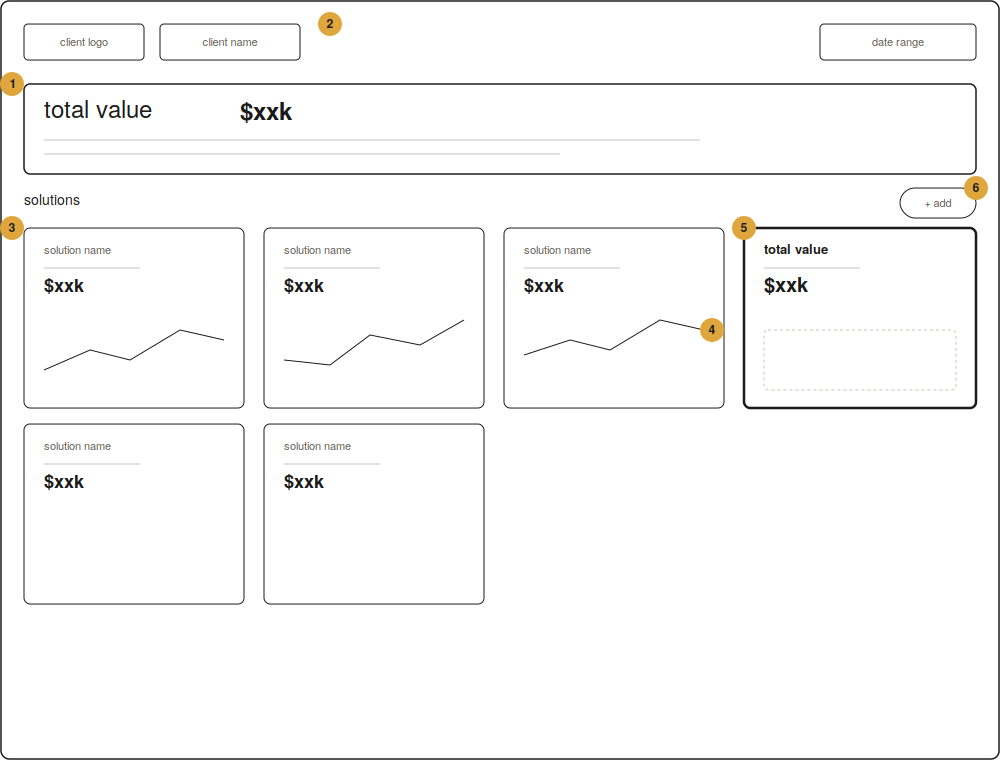Screen dimensions: 1000x760
Task: Click the $xxk amount in the top banner
Action: coord(266,112)
